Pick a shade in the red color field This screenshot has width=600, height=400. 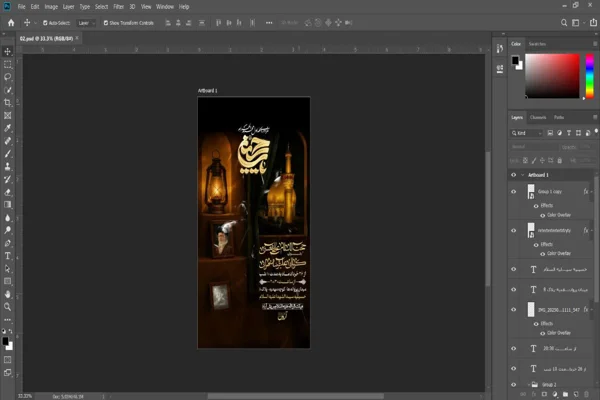(552, 76)
